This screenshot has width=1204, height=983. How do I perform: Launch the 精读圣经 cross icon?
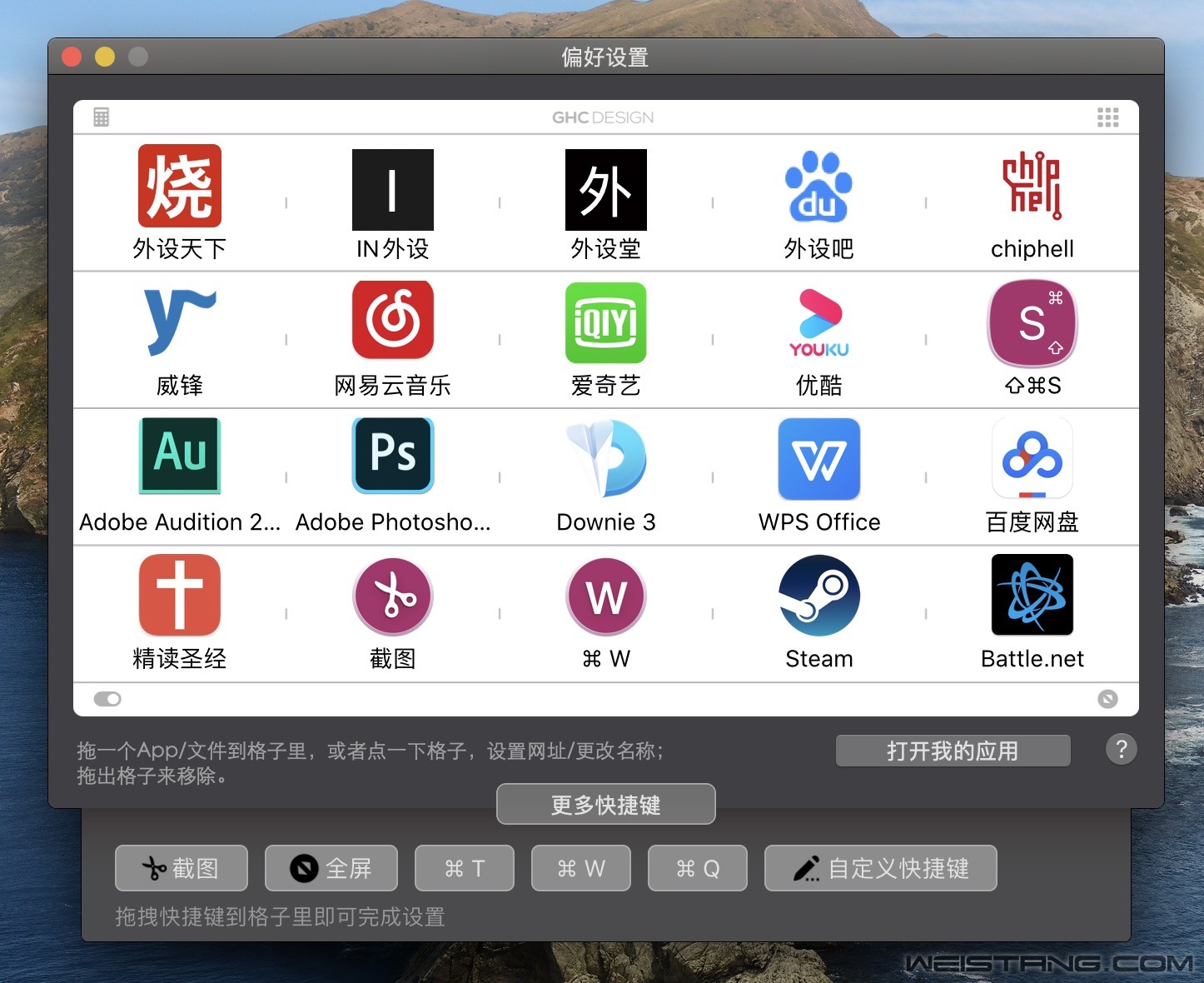pyautogui.click(x=180, y=595)
